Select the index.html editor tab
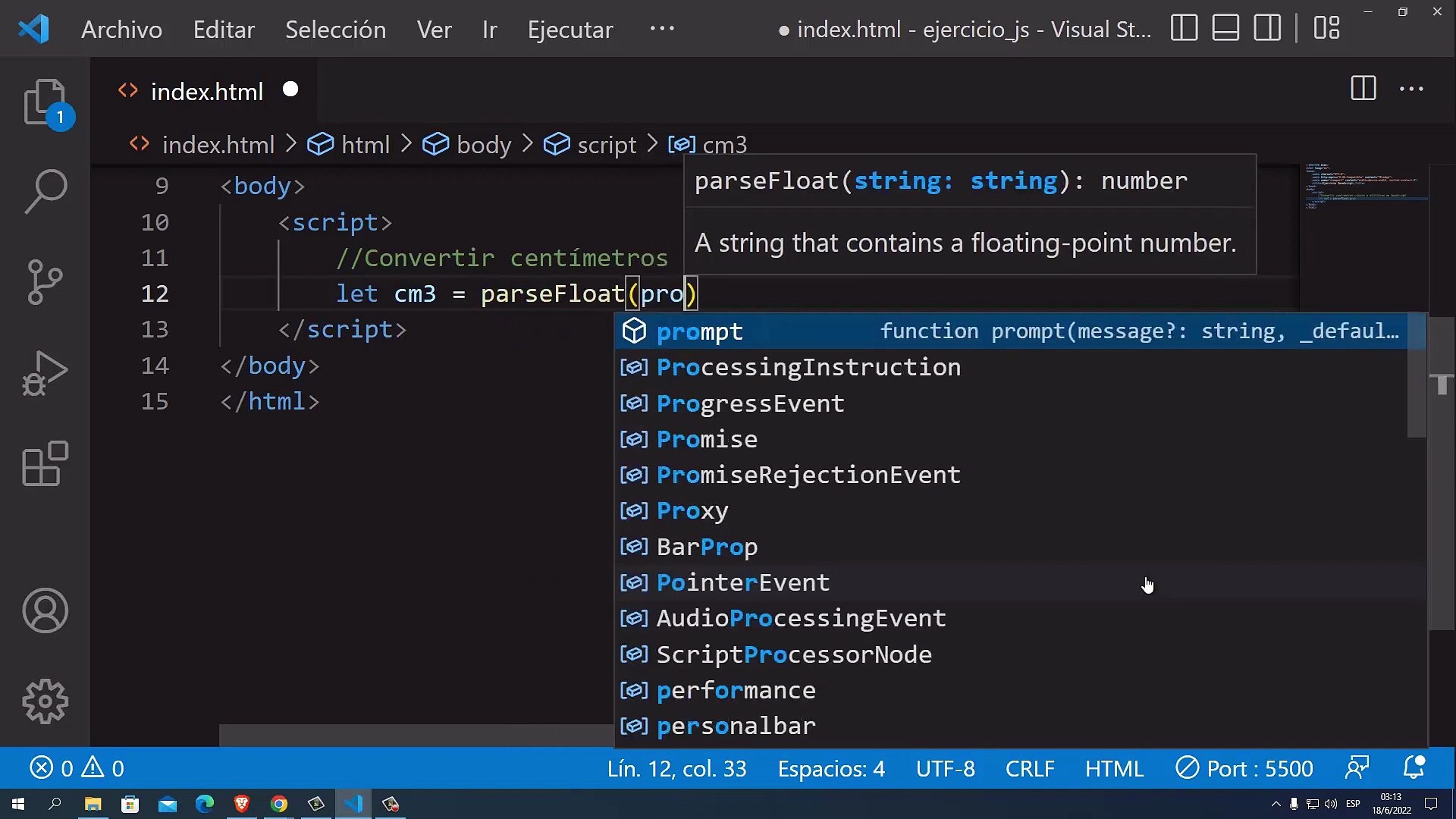Screen dimensions: 1456x819 click(x=206, y=91)
